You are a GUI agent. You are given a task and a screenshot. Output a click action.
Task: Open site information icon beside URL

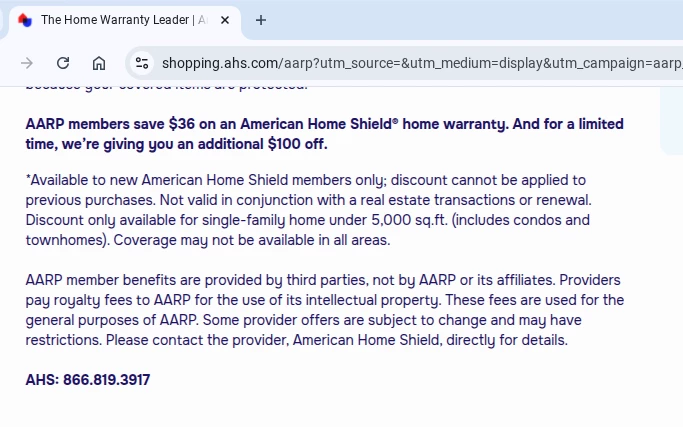click(x=142, y=63)
